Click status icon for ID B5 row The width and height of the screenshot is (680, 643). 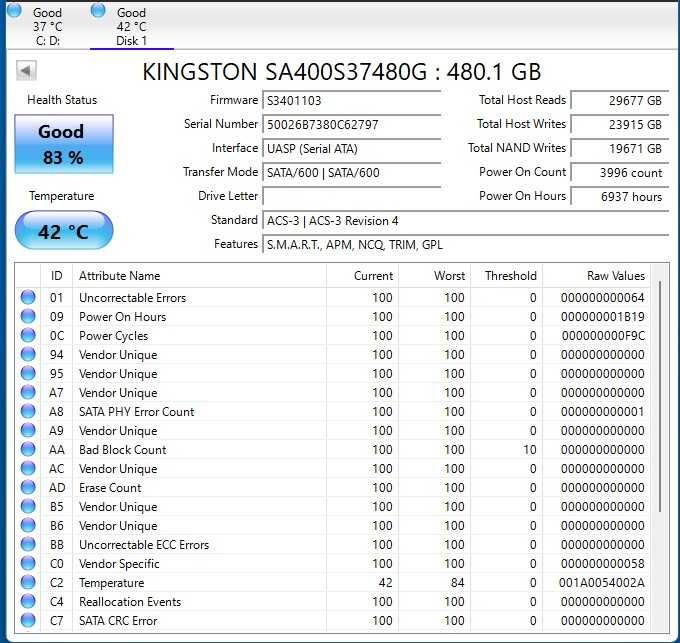coord(28,506)
